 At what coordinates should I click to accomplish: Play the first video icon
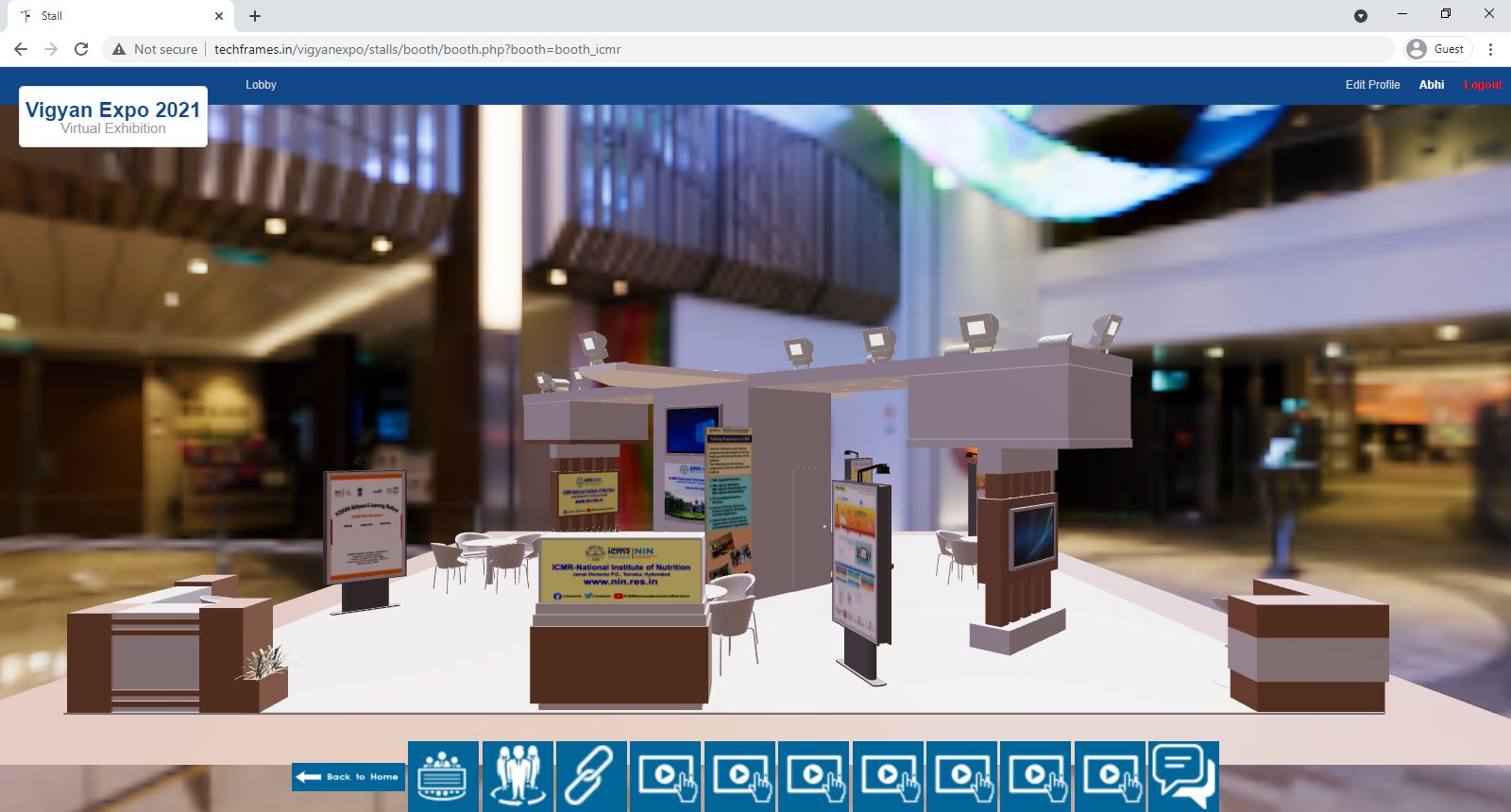[666, 776]
